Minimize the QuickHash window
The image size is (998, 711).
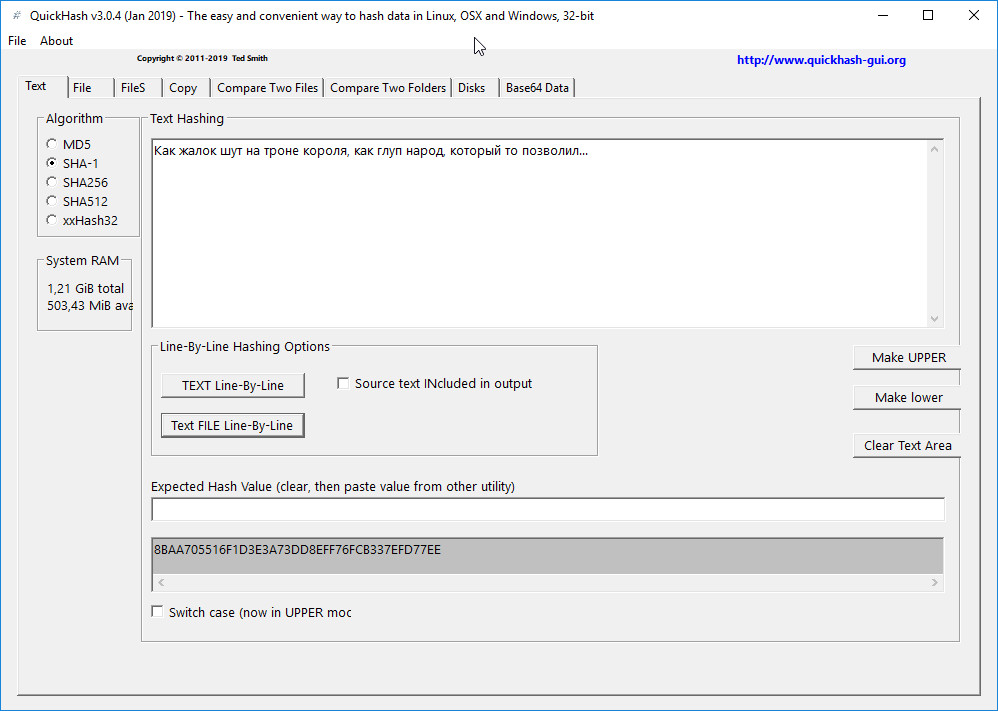point(883,15)
